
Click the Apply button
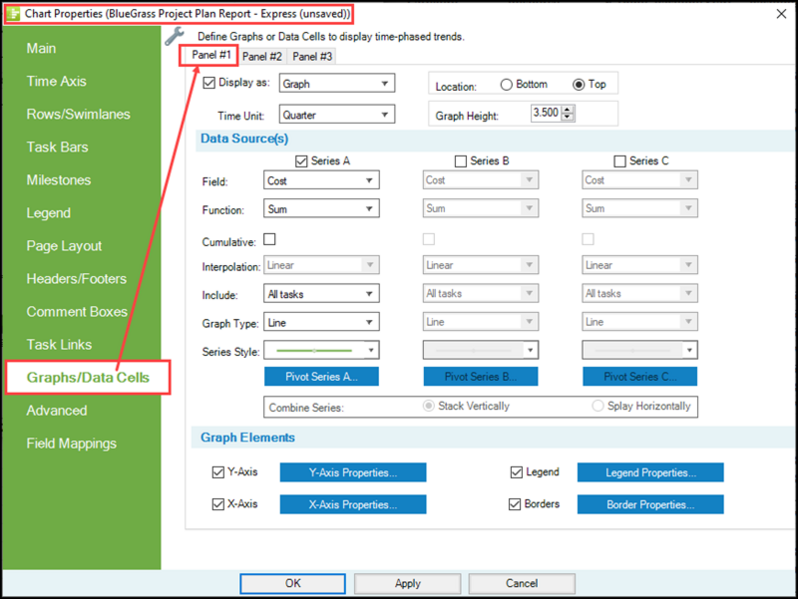click(408, 583)
